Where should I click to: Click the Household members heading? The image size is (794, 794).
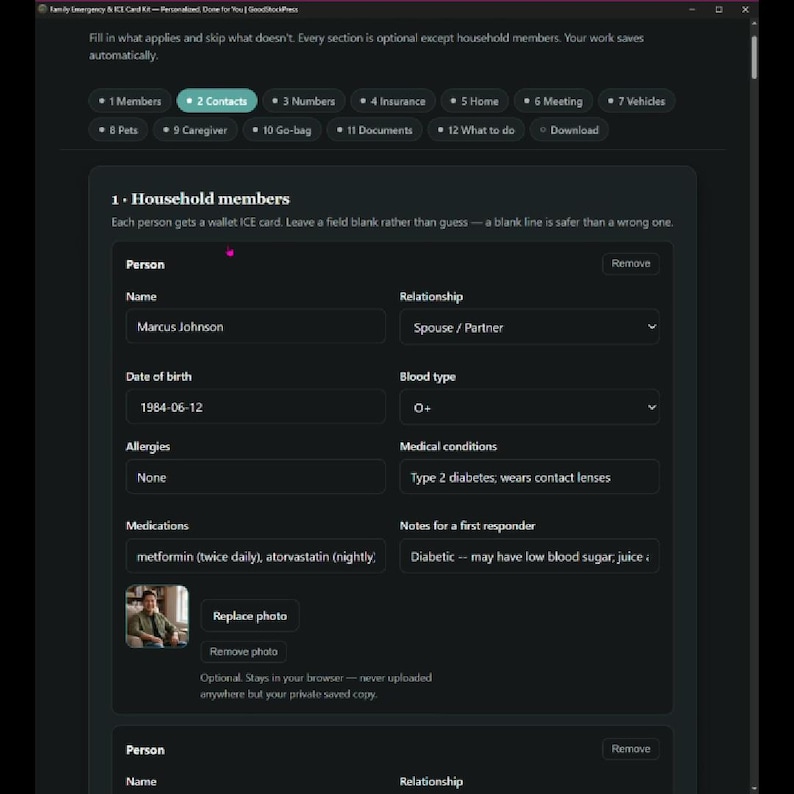click(x=201, y=199)
